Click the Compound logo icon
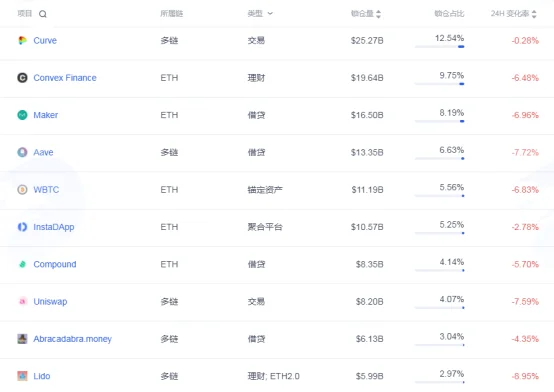 (22, 264)
